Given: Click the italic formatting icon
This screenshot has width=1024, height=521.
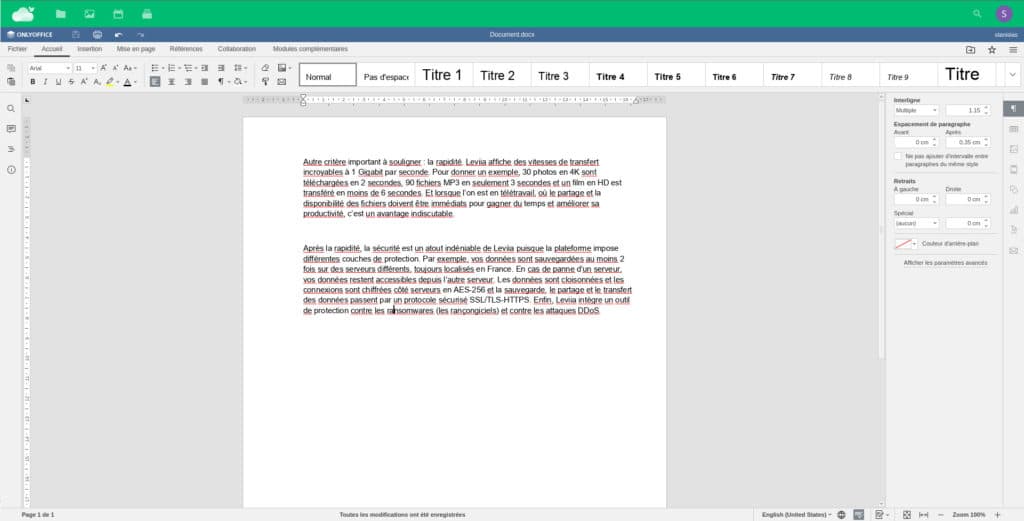Looking at the screenshot, I should click(x=46, y=82).
